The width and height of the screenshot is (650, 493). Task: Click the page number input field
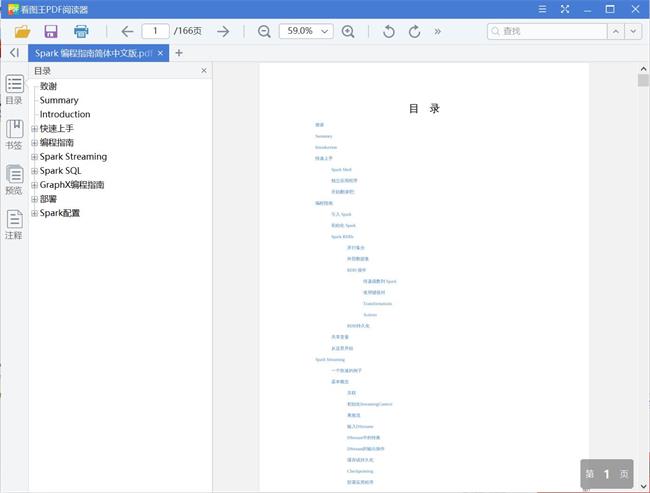tap(155, 31)
